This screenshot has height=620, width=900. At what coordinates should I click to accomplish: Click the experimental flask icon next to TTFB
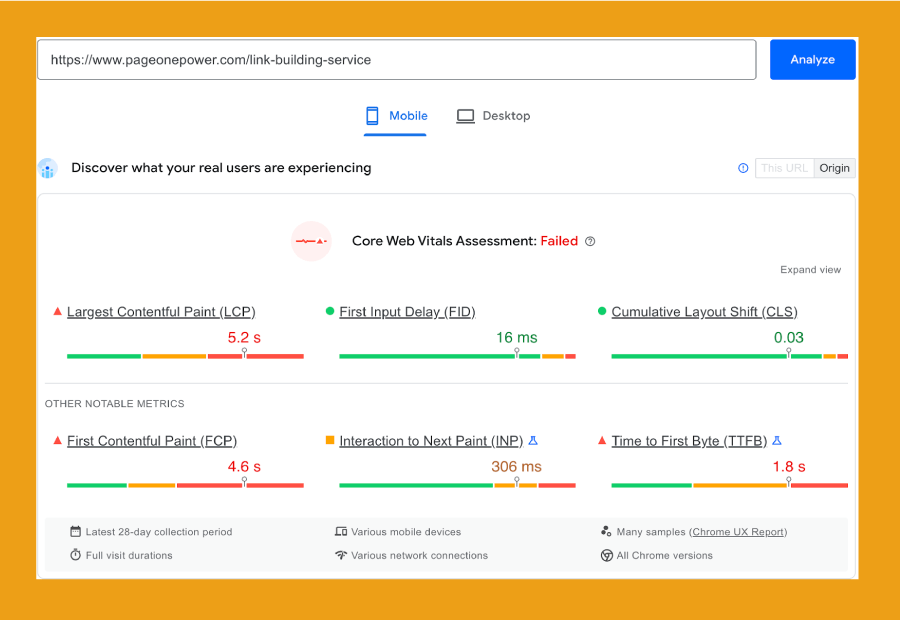click(x=775, y=440)
